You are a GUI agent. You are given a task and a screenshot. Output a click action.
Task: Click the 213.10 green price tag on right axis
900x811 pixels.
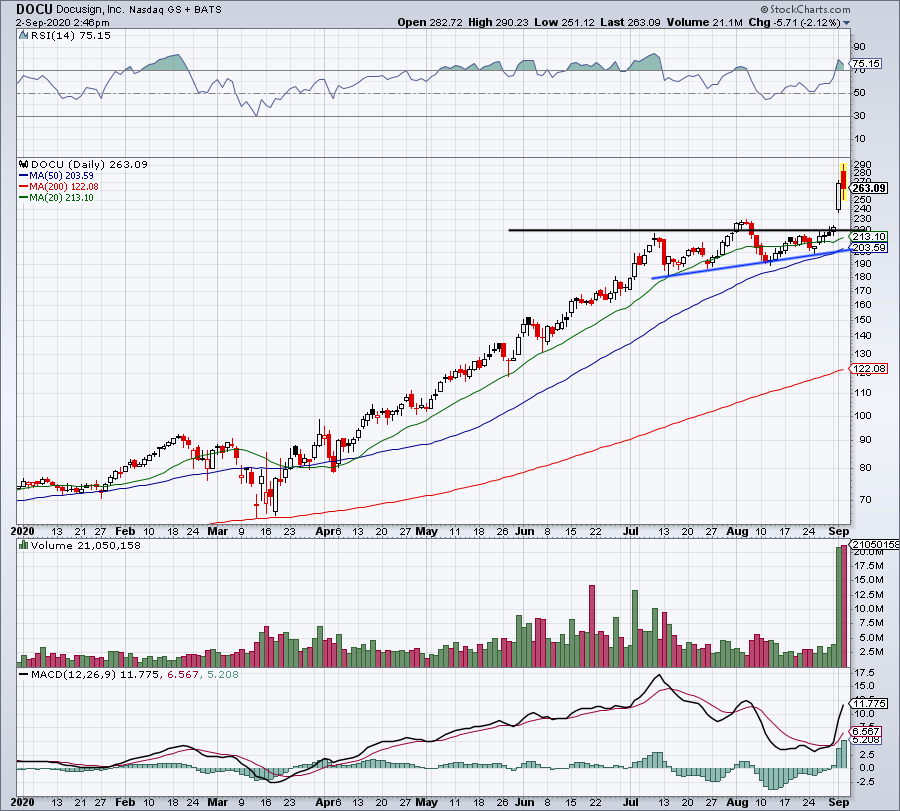(868, 236)
